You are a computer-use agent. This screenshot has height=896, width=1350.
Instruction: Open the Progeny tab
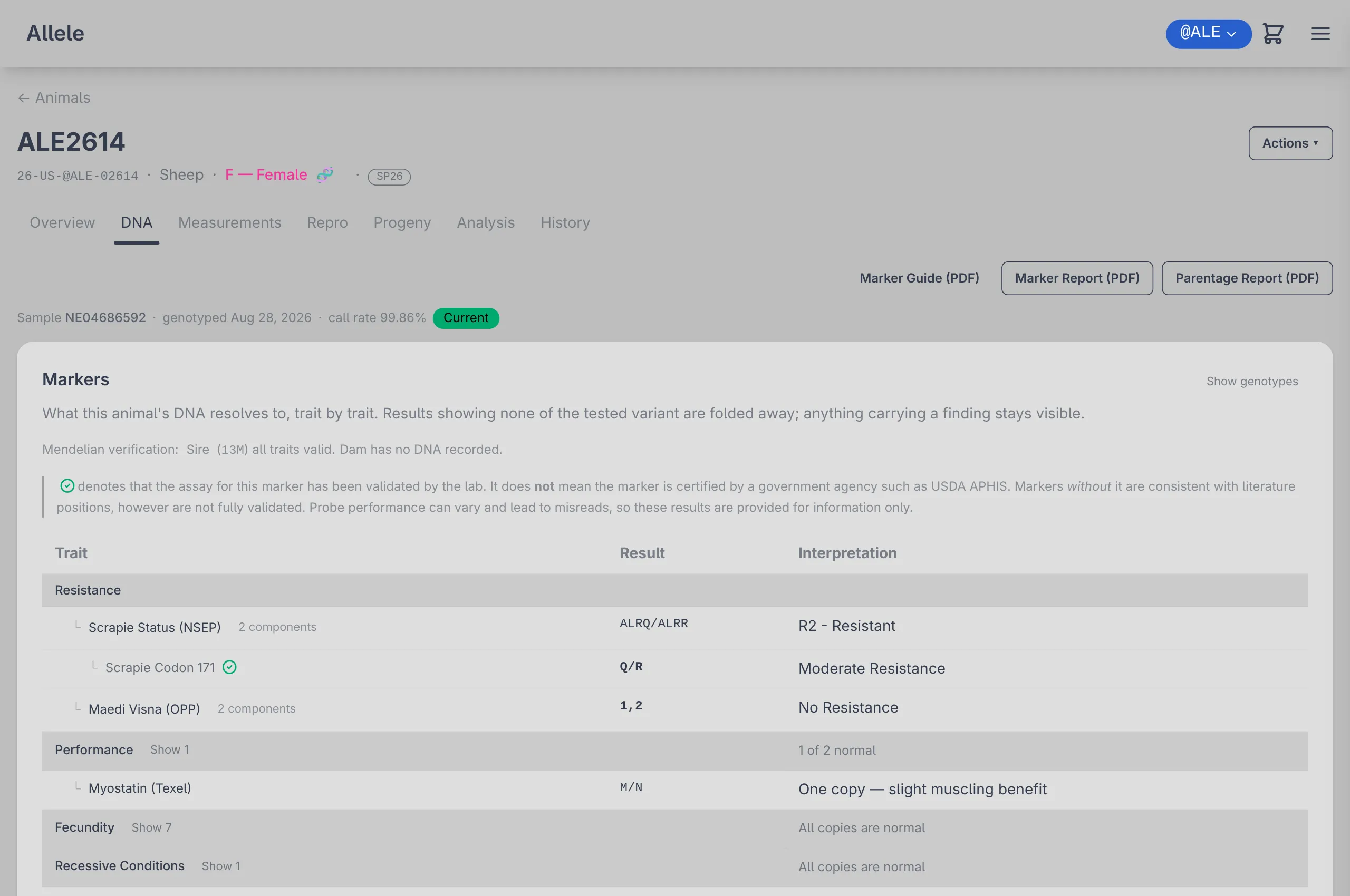pyautogui.click(x=402, y=222)
